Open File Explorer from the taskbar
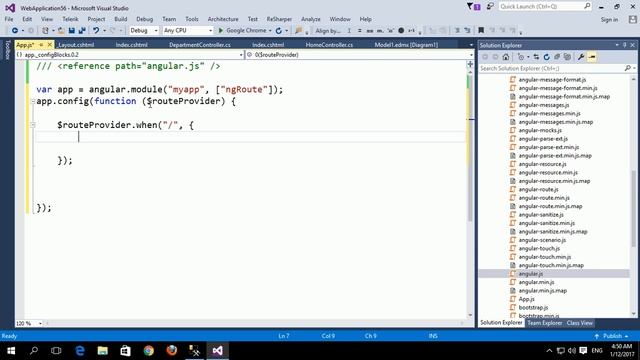The width and height of the screenshot is (640, 360). click(102, 351)
